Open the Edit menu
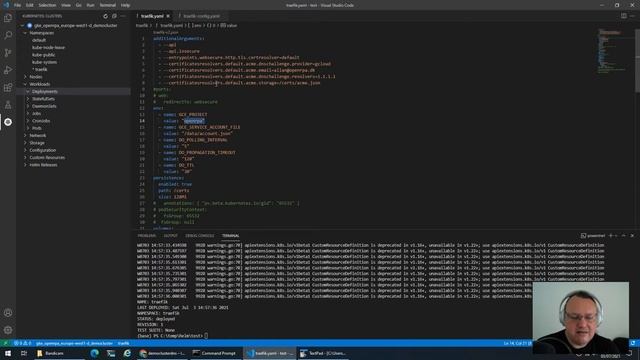Screen dimensions: 640x360 pyautogui.click(x=29, y=5)
